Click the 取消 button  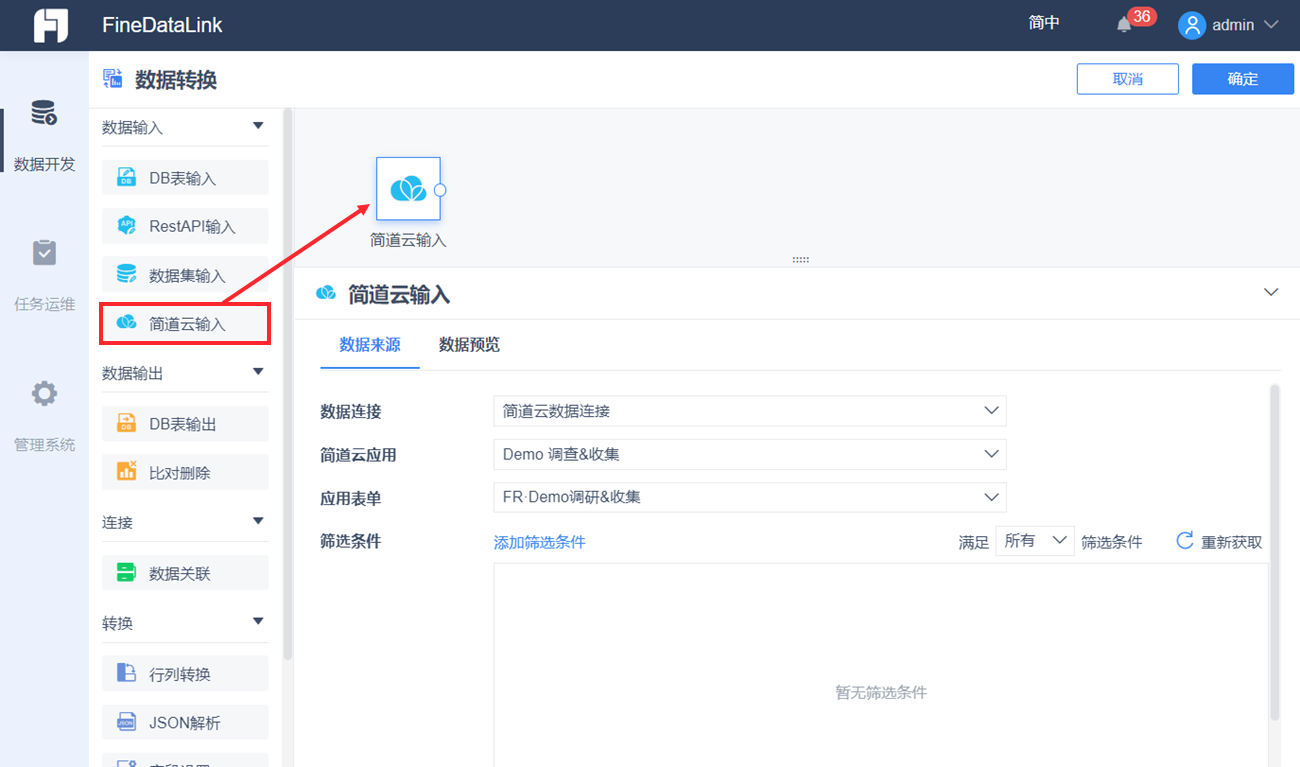[x=1128, y=79]
